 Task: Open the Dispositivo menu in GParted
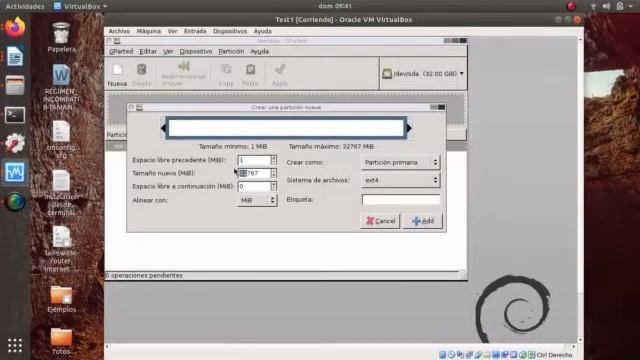pyautogui.click(x=196, y=51)
